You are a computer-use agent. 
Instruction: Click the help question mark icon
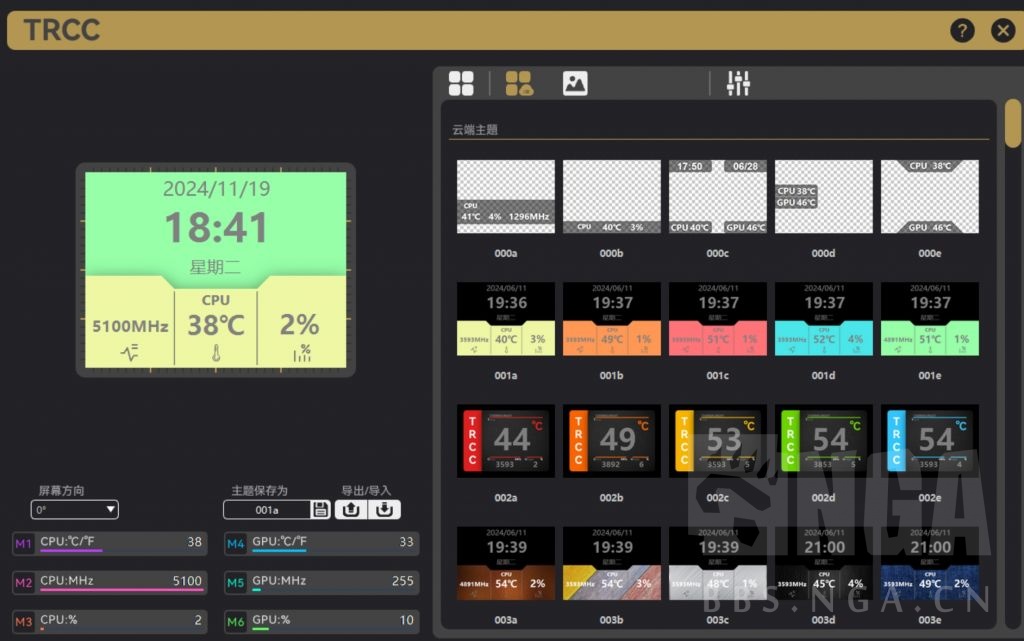coord(962,31)
